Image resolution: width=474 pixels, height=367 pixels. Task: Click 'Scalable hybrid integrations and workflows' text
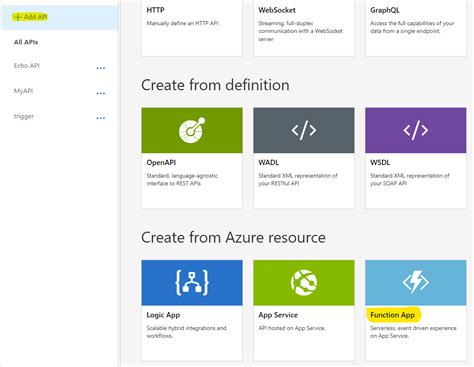point(186,332)
